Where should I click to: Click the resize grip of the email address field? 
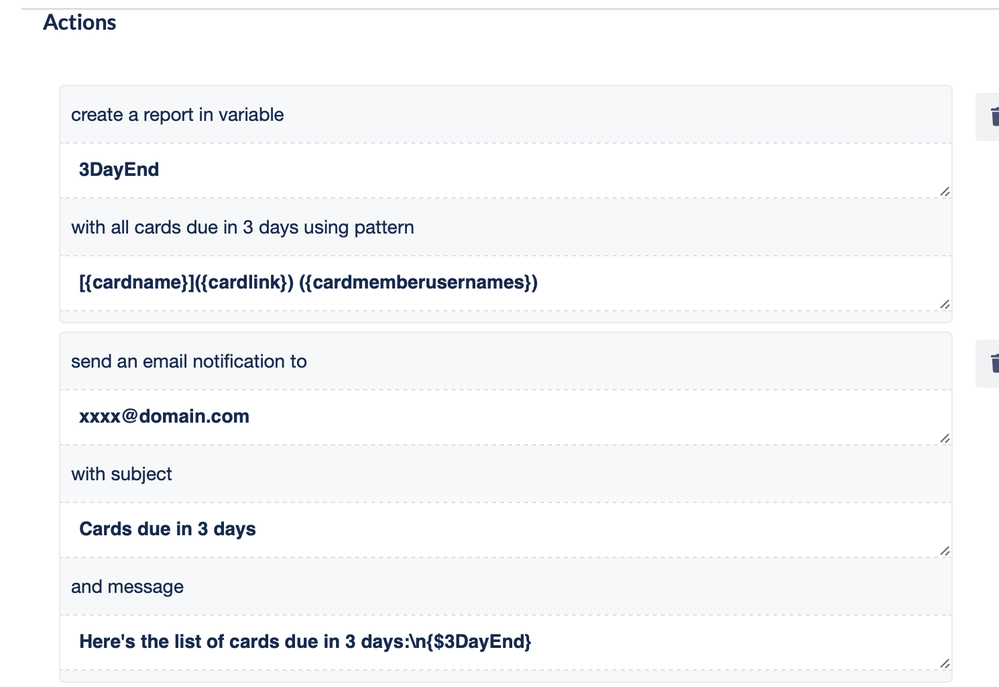tap(944, 437)
